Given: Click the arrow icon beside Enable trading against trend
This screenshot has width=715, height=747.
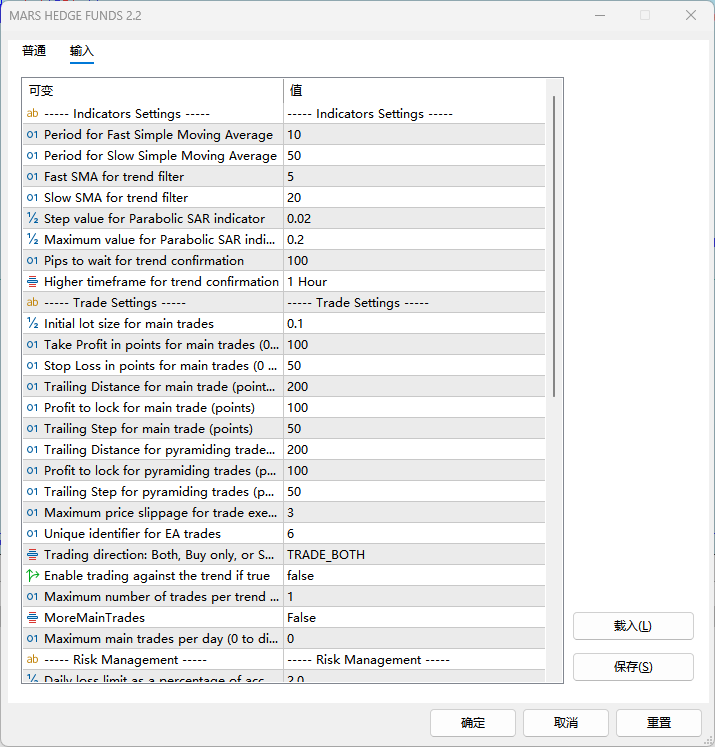Looking at the screenshot, I should [32, 576].
